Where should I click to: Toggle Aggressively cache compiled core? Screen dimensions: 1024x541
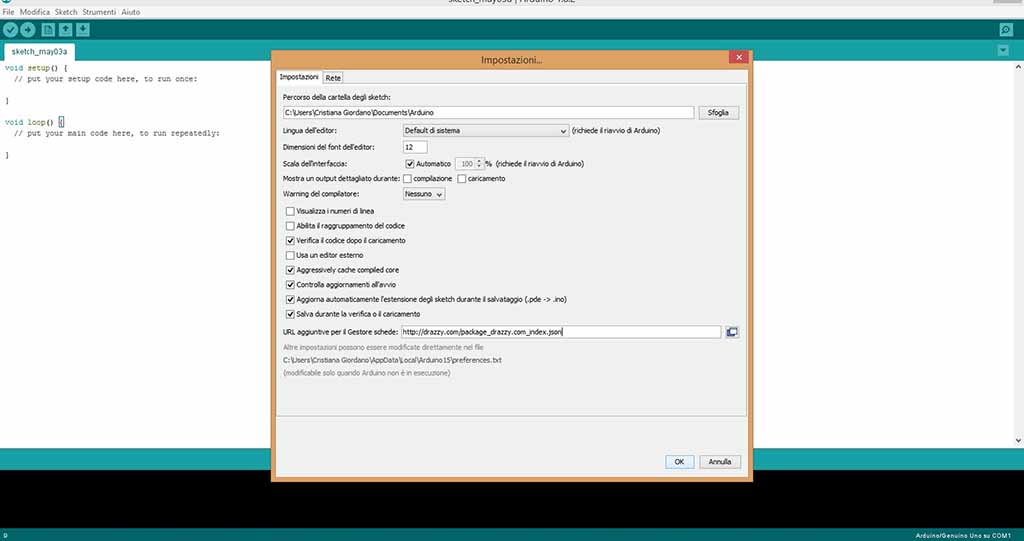[290, 270]
